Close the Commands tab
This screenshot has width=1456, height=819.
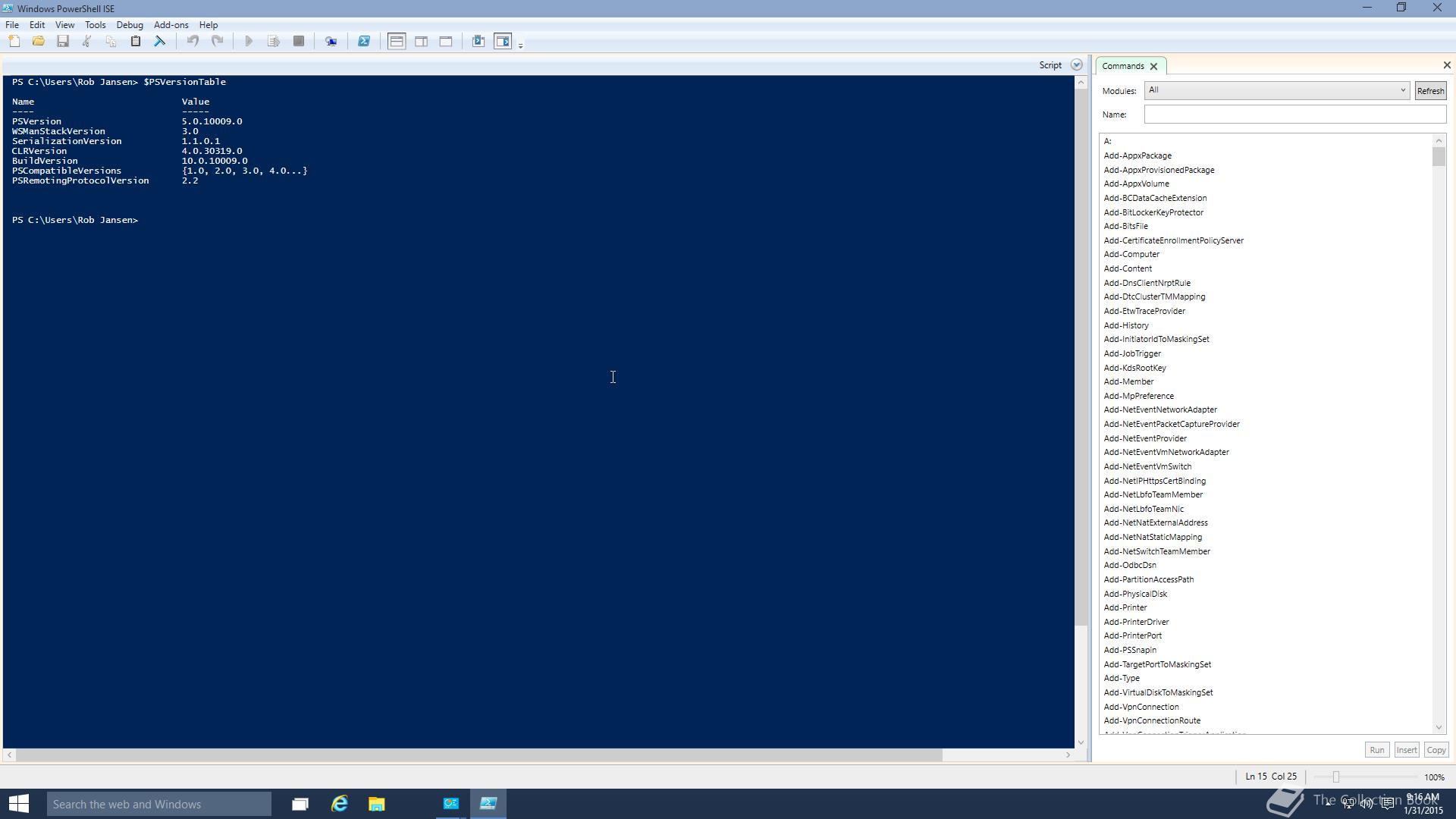[1153, 67]
